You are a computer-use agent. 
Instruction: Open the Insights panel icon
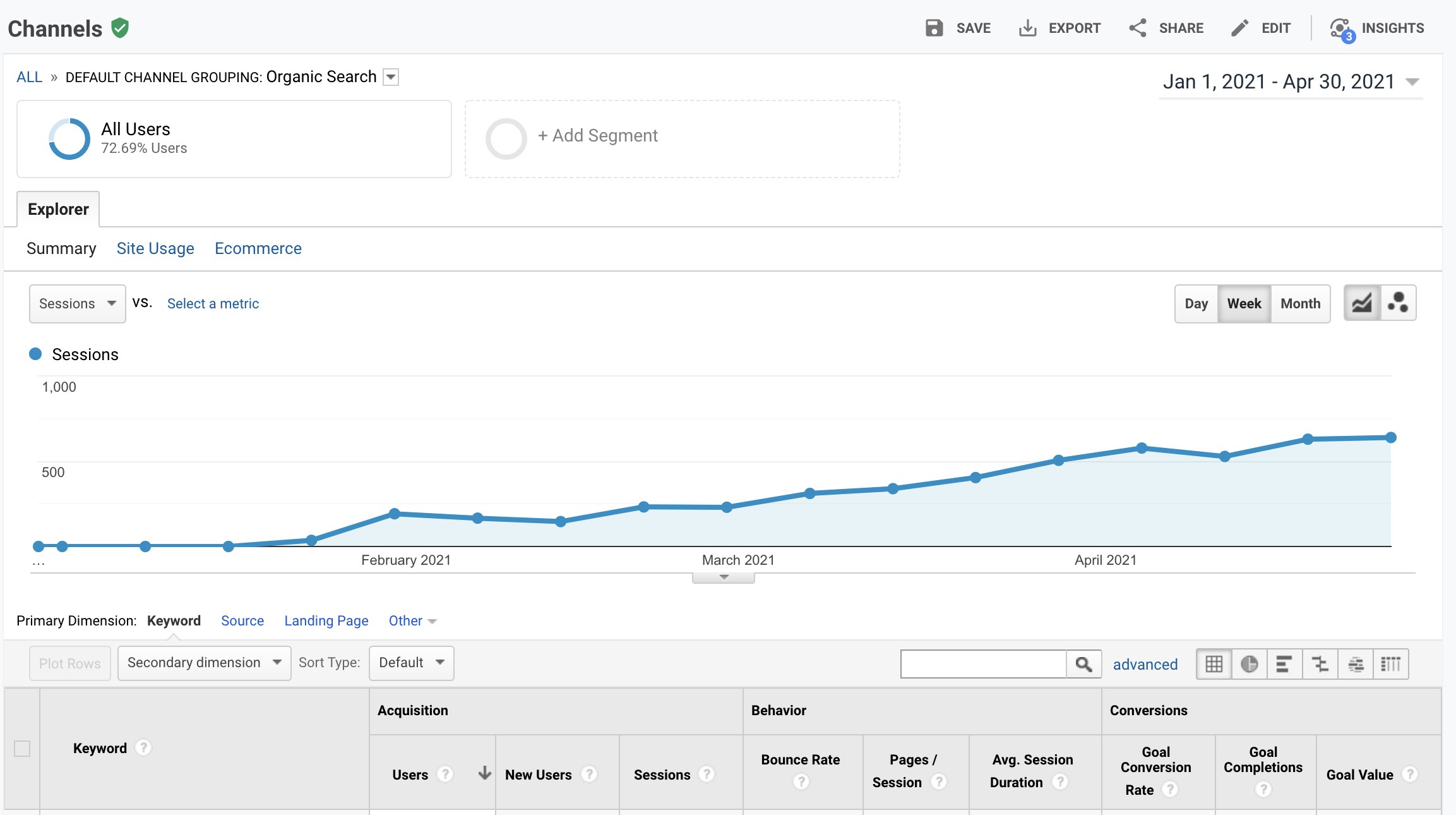[x=1340, y=28]
